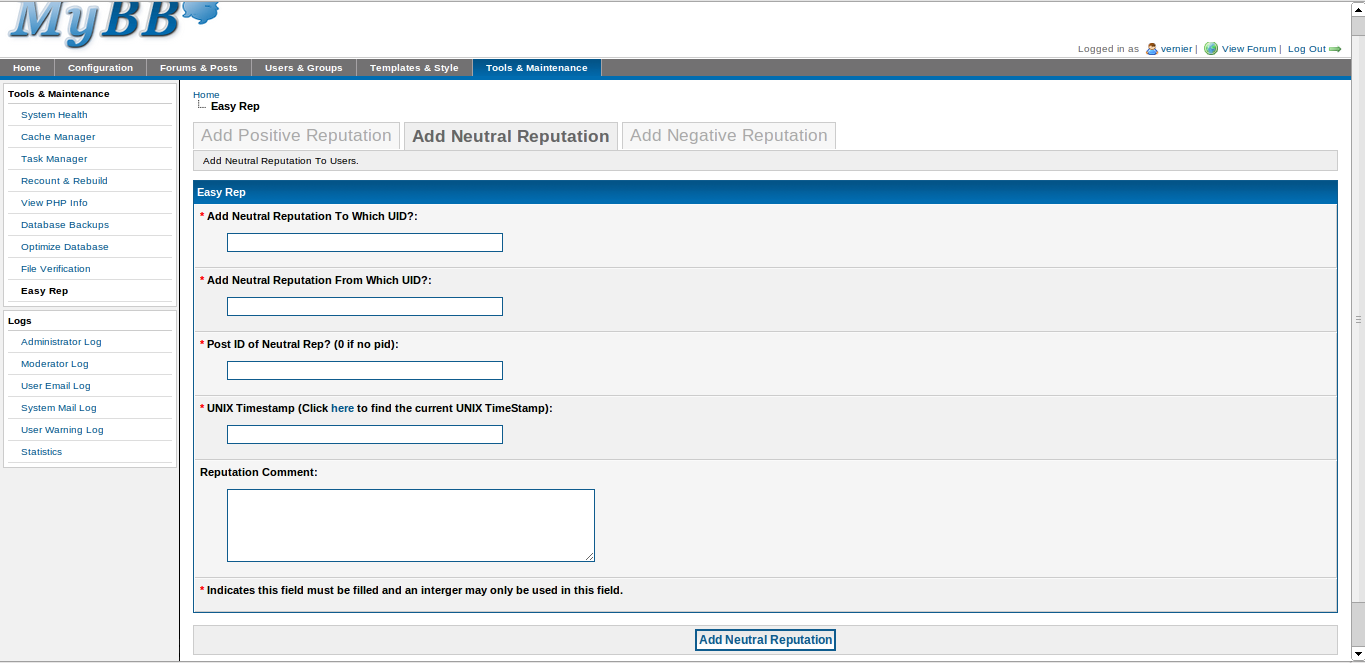View the Administrator Log
The image size is (1365, 663).
pyautogui.click(x=61, y=342)
